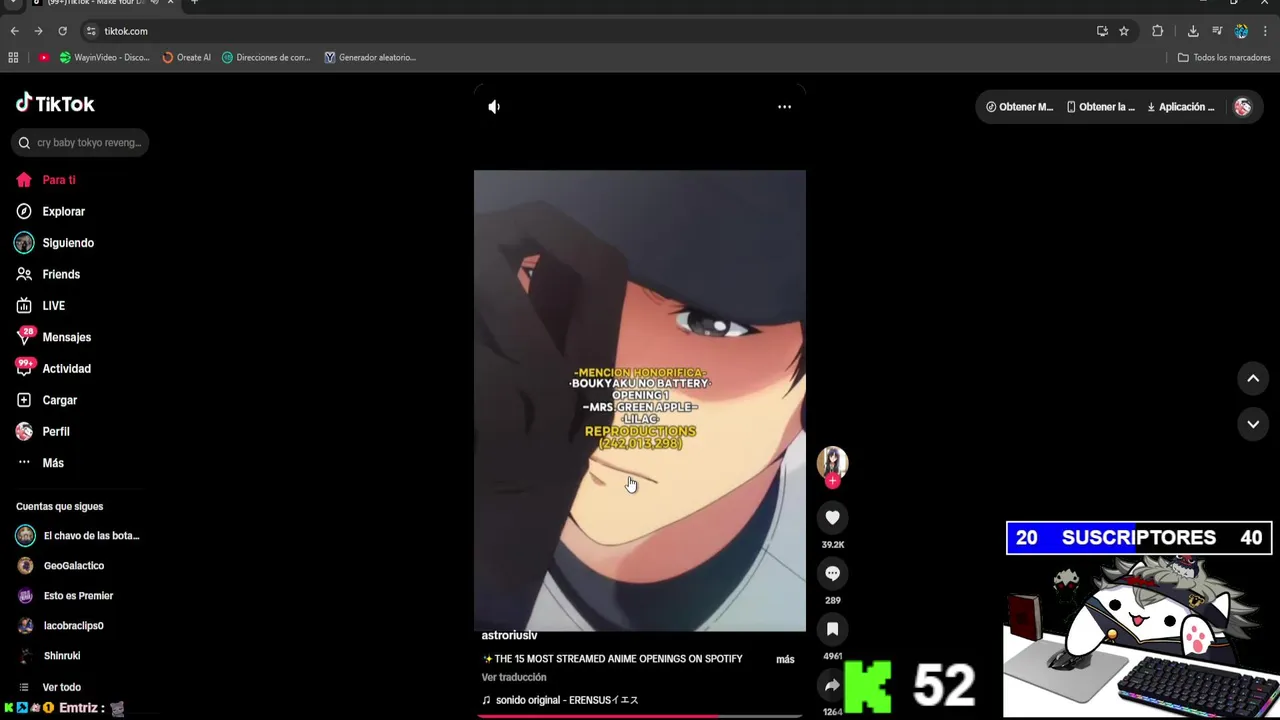Follow the creator with the red plus badge
The width and height of the screenshot is (1280, 720).
pos(832,481)
